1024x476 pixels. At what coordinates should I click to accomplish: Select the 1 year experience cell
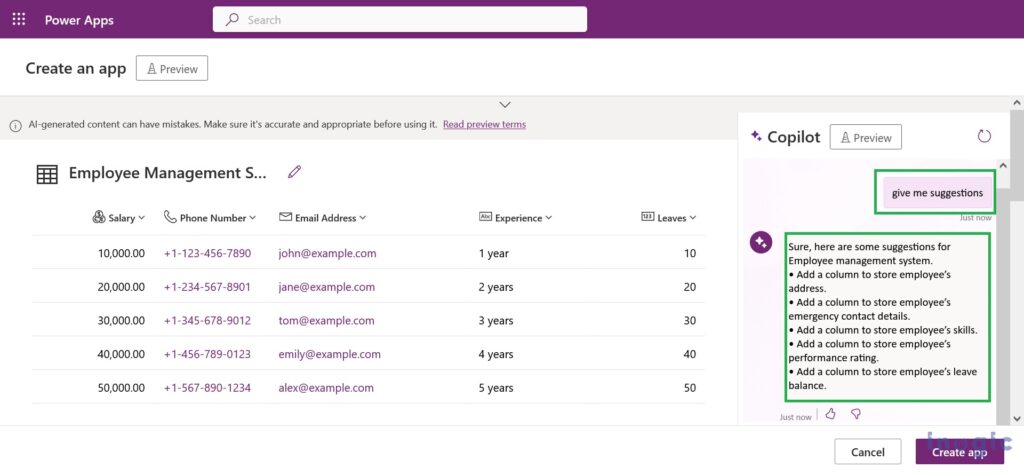(494, 253)
